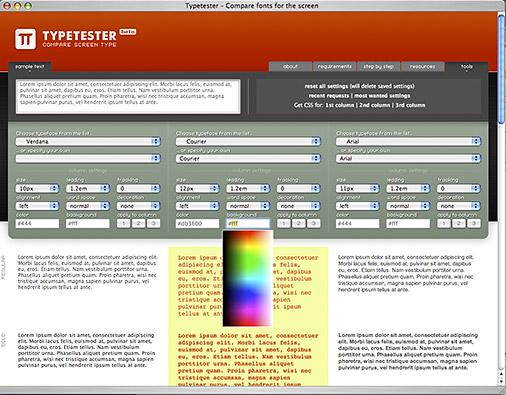Open the requirements tab

(334, 67)
